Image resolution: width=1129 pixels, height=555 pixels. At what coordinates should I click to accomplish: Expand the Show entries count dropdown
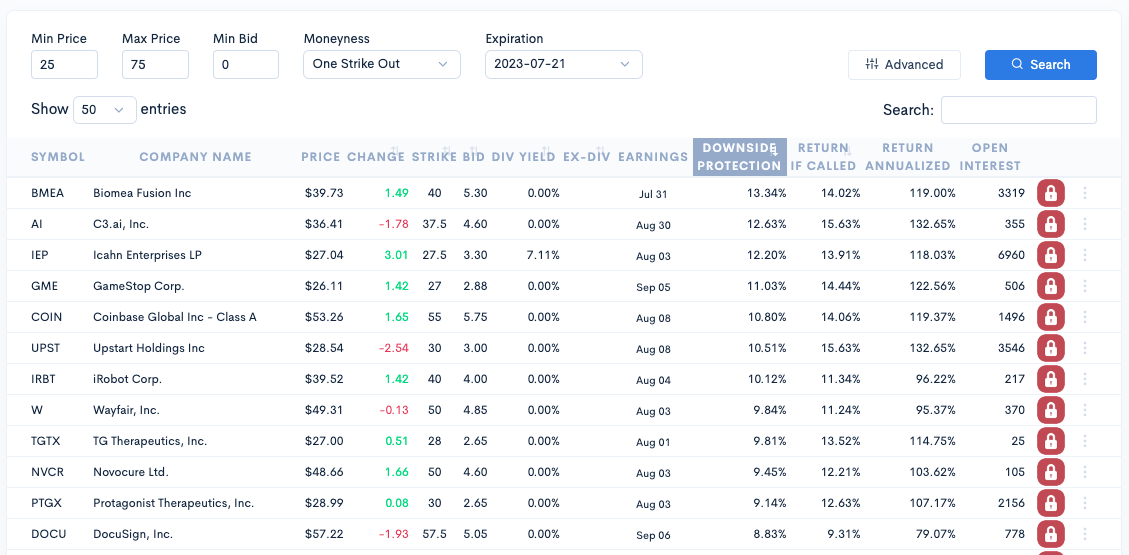(x=105, y=109)
